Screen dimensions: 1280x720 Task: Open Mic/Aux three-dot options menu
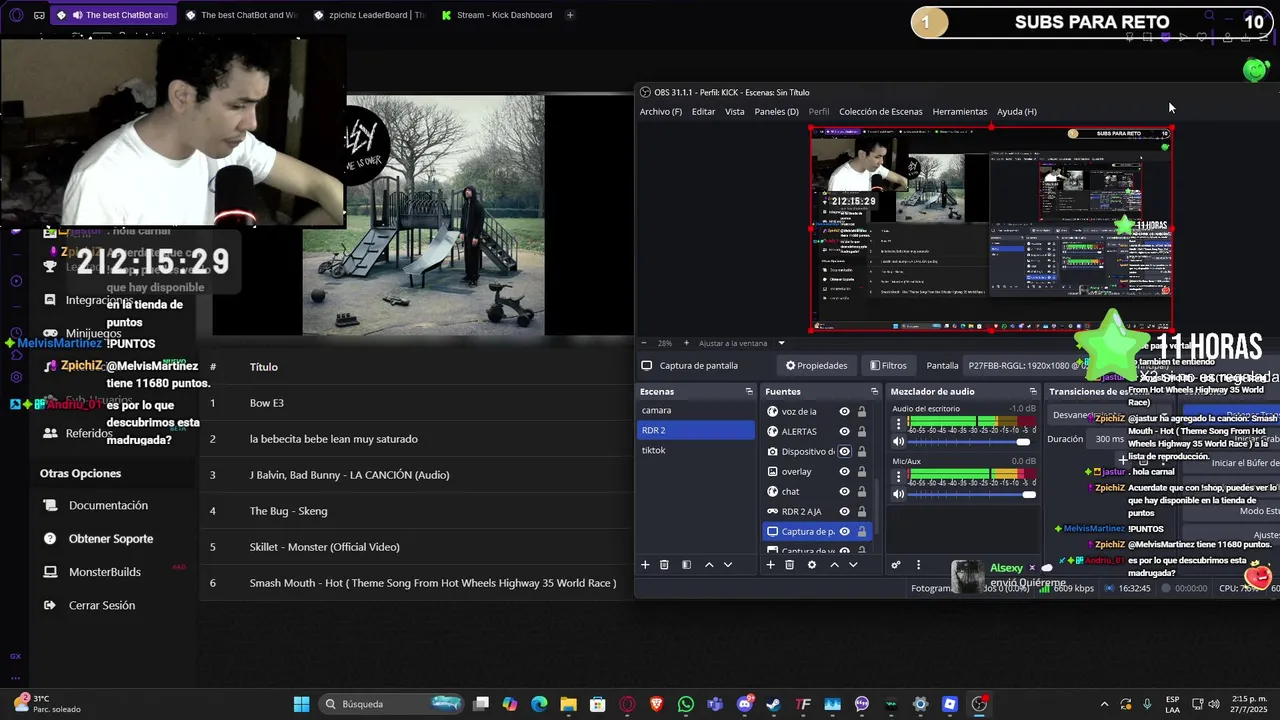coord(898,476)
